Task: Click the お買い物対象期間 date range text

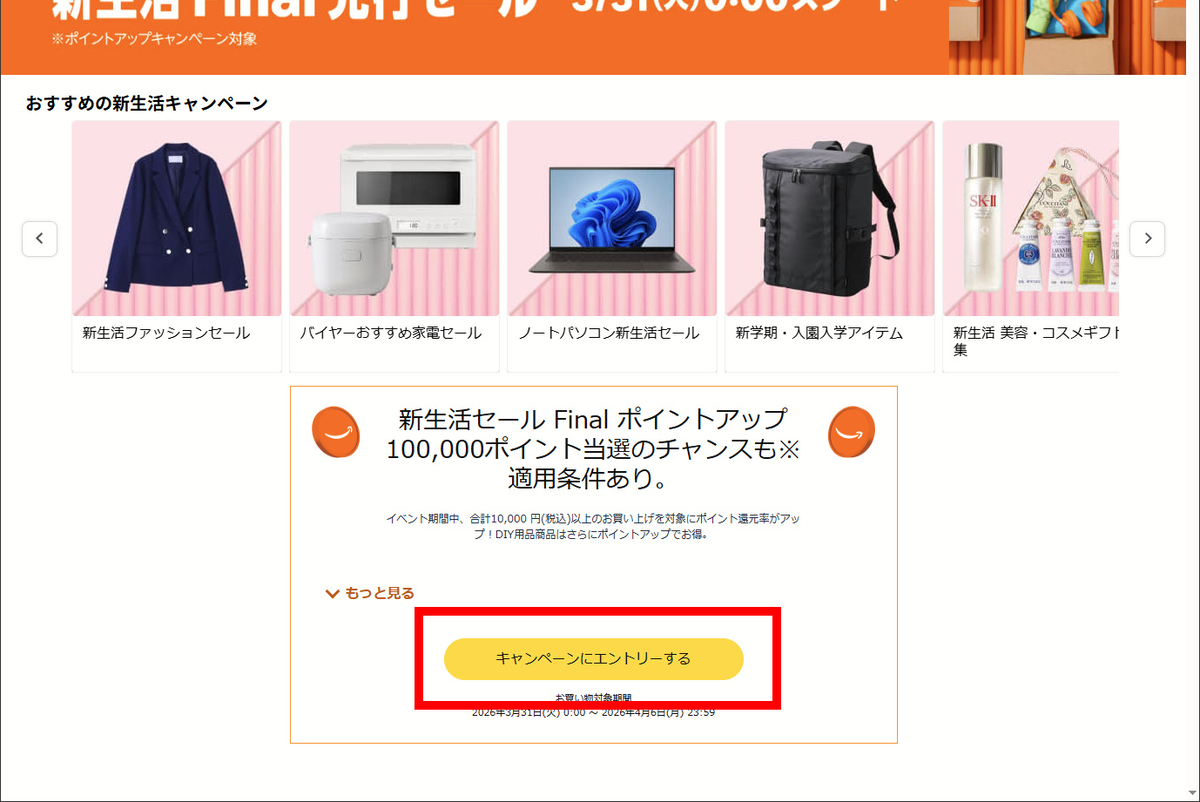Action: (x=594, y=705)
